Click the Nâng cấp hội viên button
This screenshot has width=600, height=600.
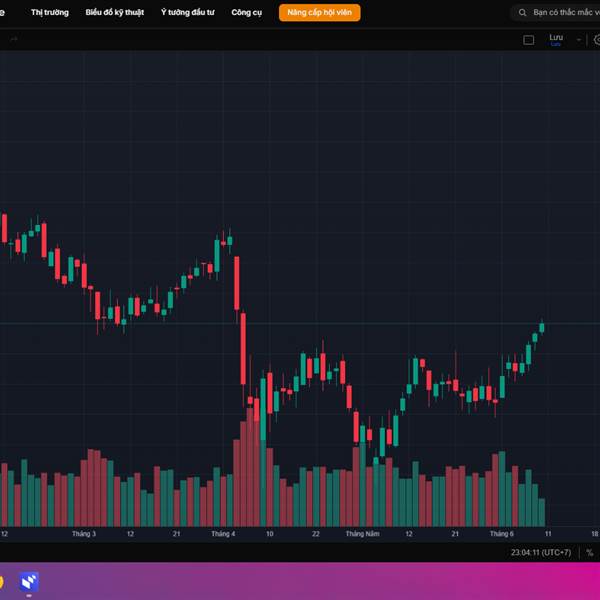[x=320, y=13]
